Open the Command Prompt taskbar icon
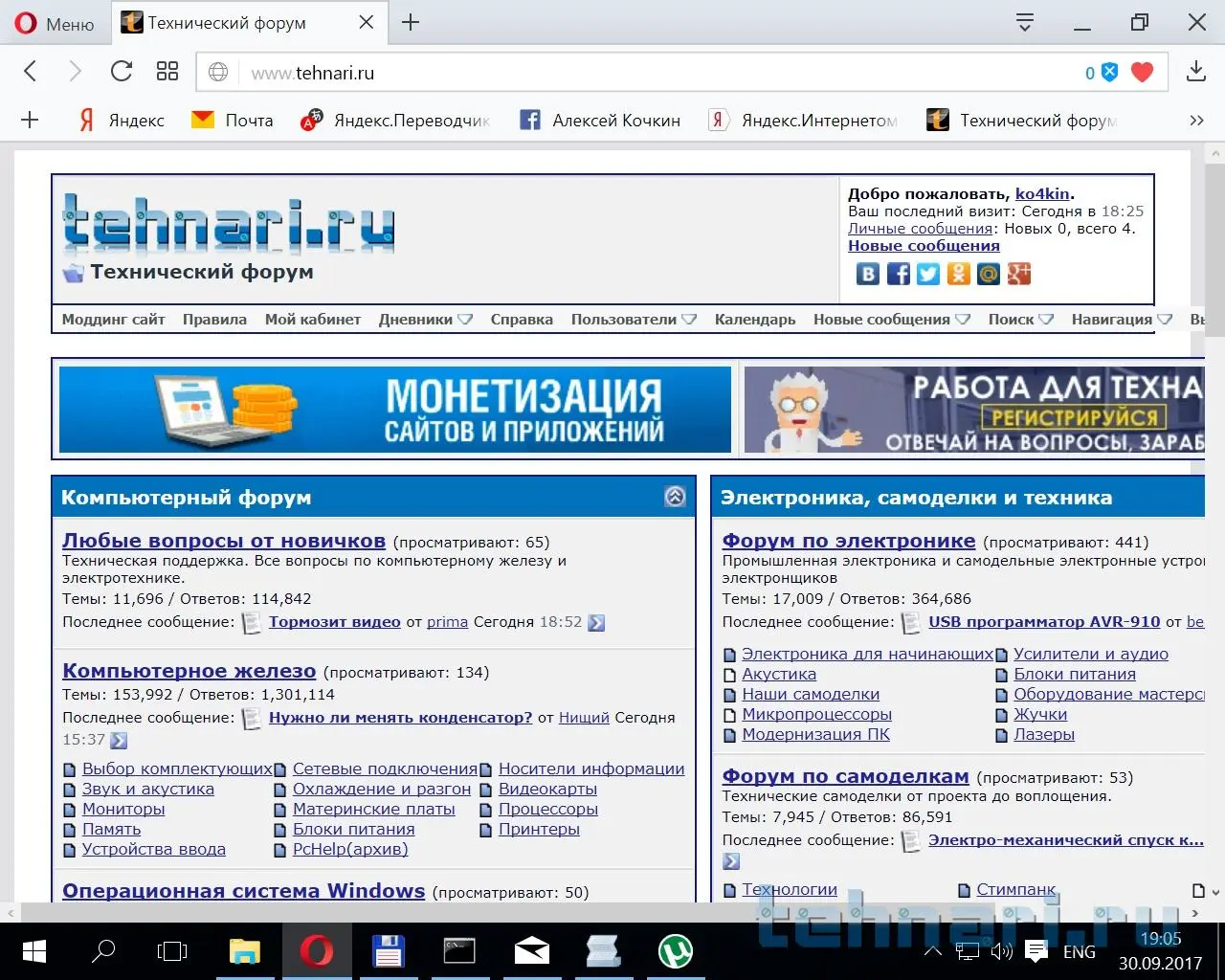1225x980 pixels. pos(459,951)
